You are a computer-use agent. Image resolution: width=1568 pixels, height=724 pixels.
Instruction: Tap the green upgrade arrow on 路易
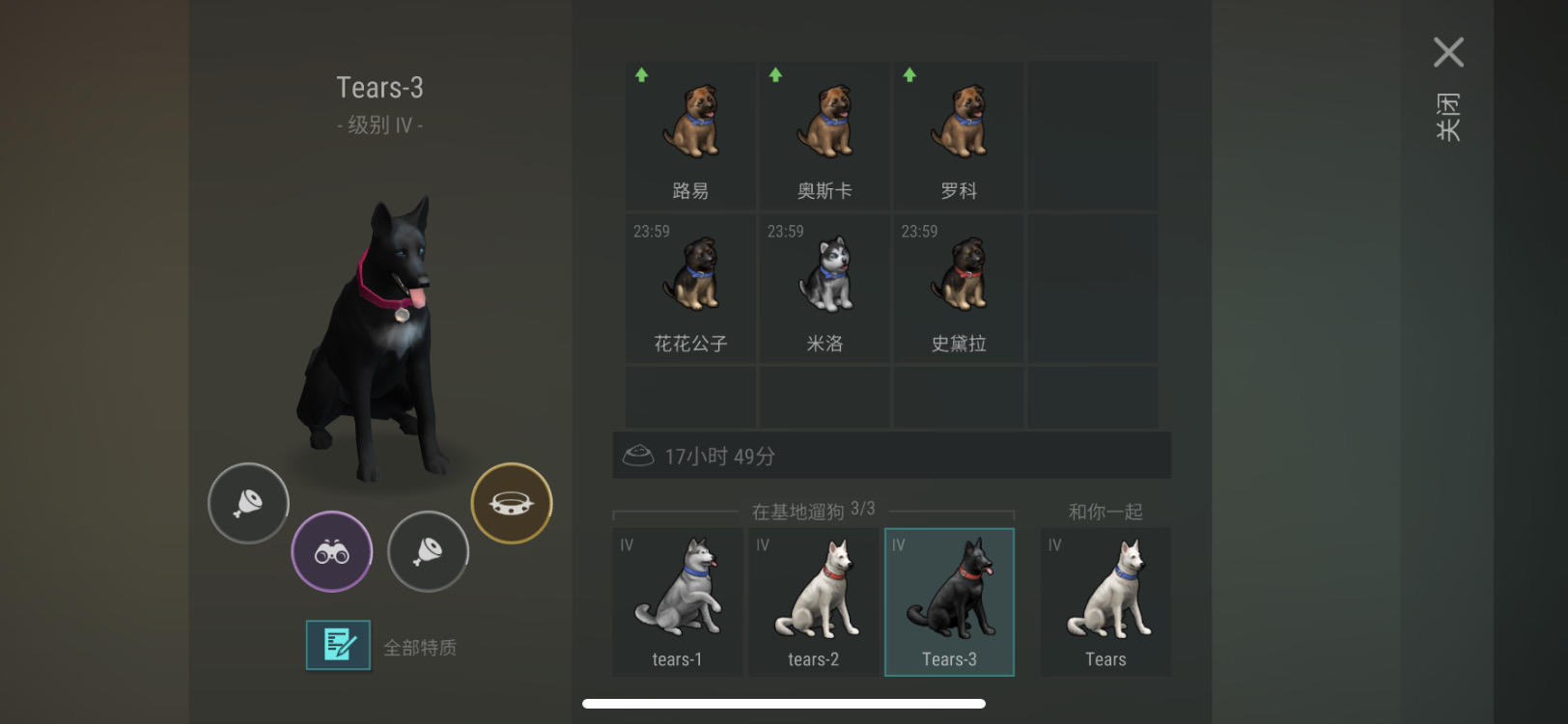tap(642, 75)
